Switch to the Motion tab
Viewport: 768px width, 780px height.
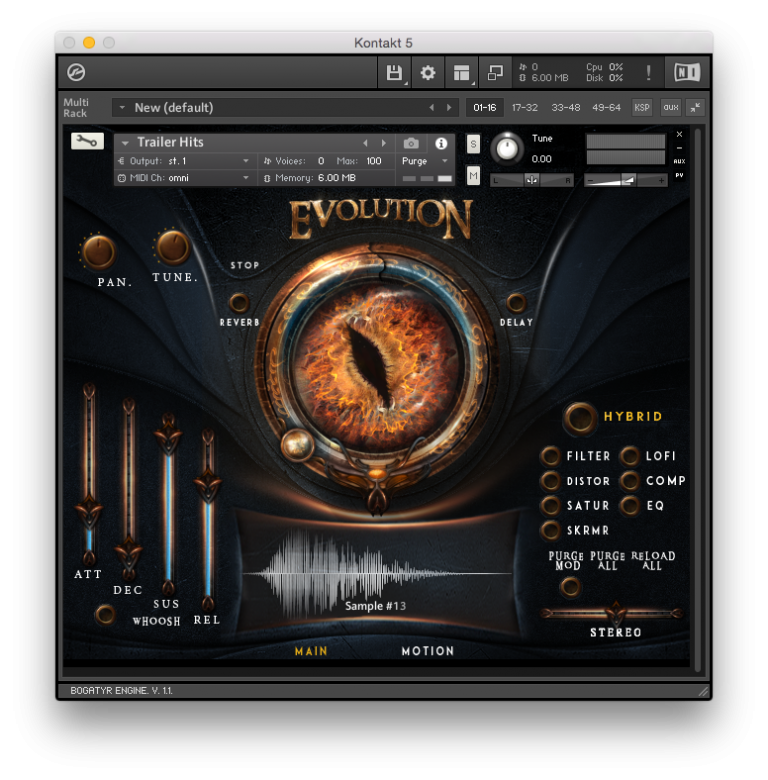(428, 651)
